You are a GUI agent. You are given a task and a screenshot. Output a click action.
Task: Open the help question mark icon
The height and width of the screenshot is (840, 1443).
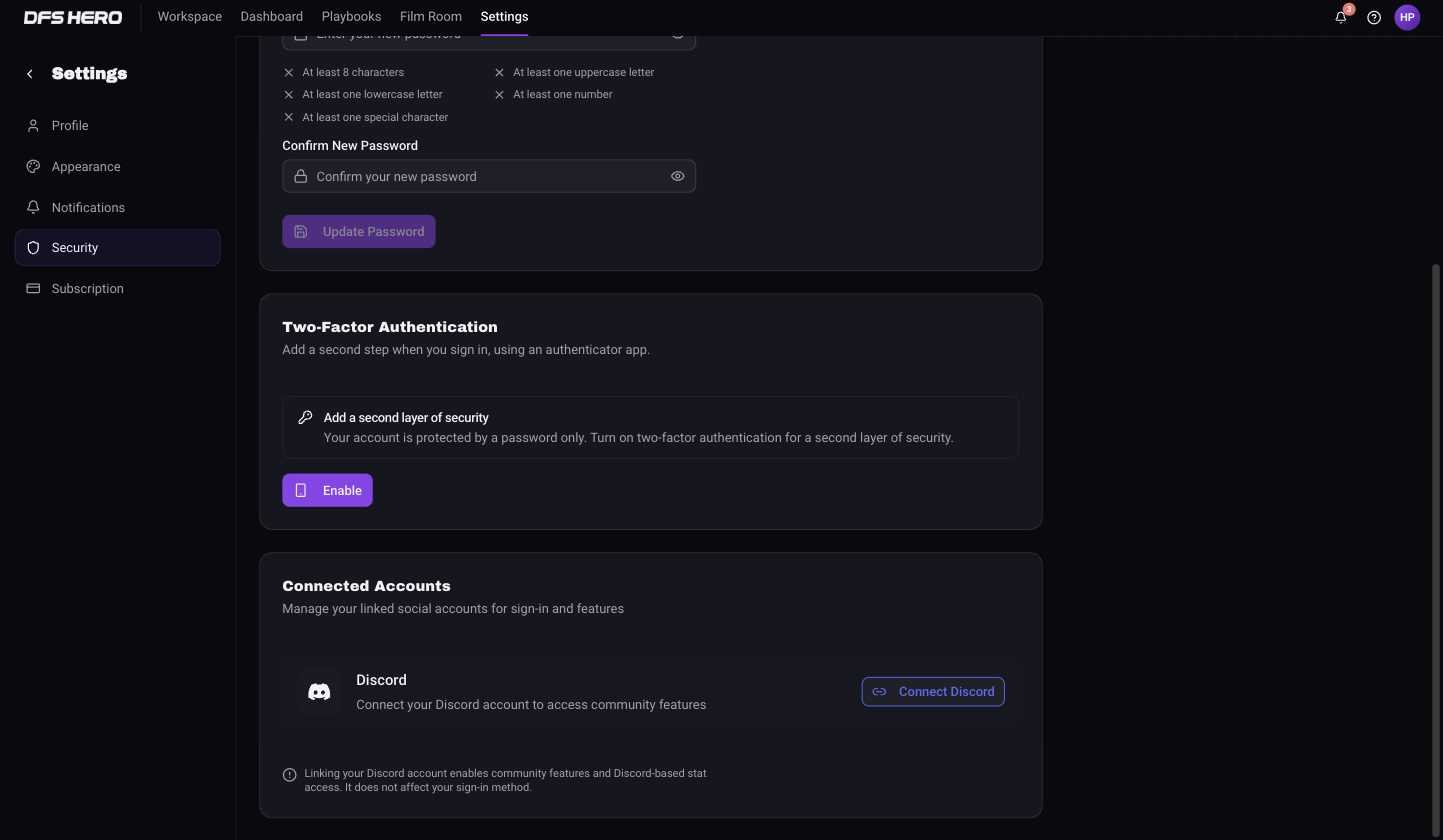tap(1374, 17)
